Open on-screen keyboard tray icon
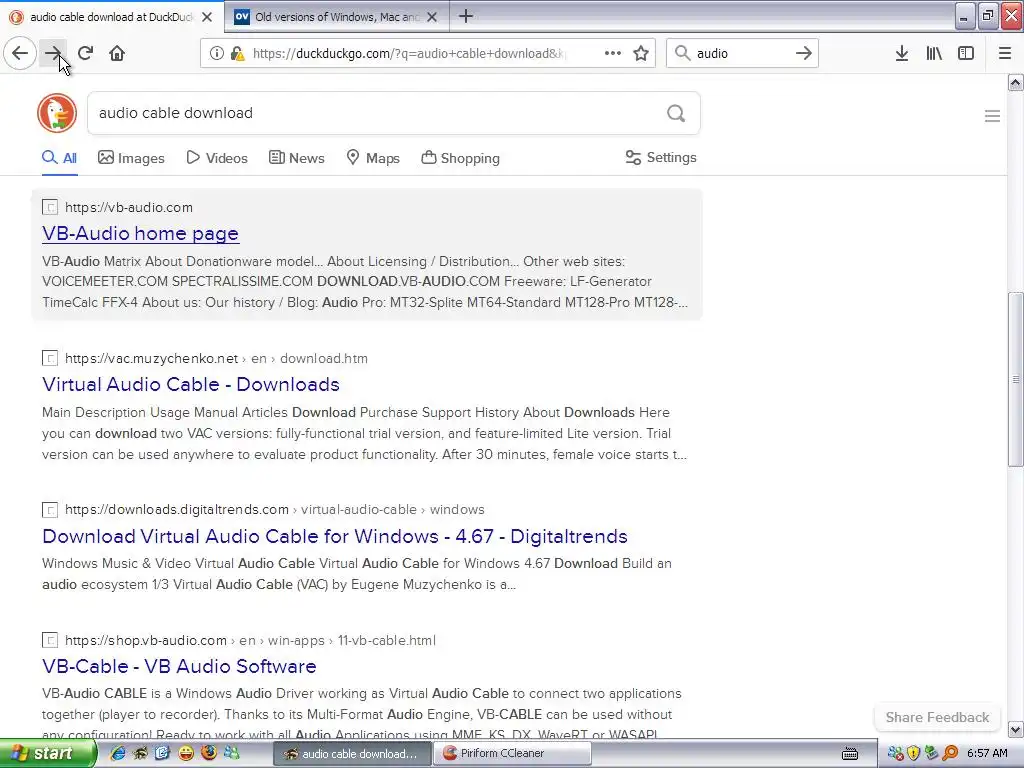1024x768 pixels. [850, 754]
